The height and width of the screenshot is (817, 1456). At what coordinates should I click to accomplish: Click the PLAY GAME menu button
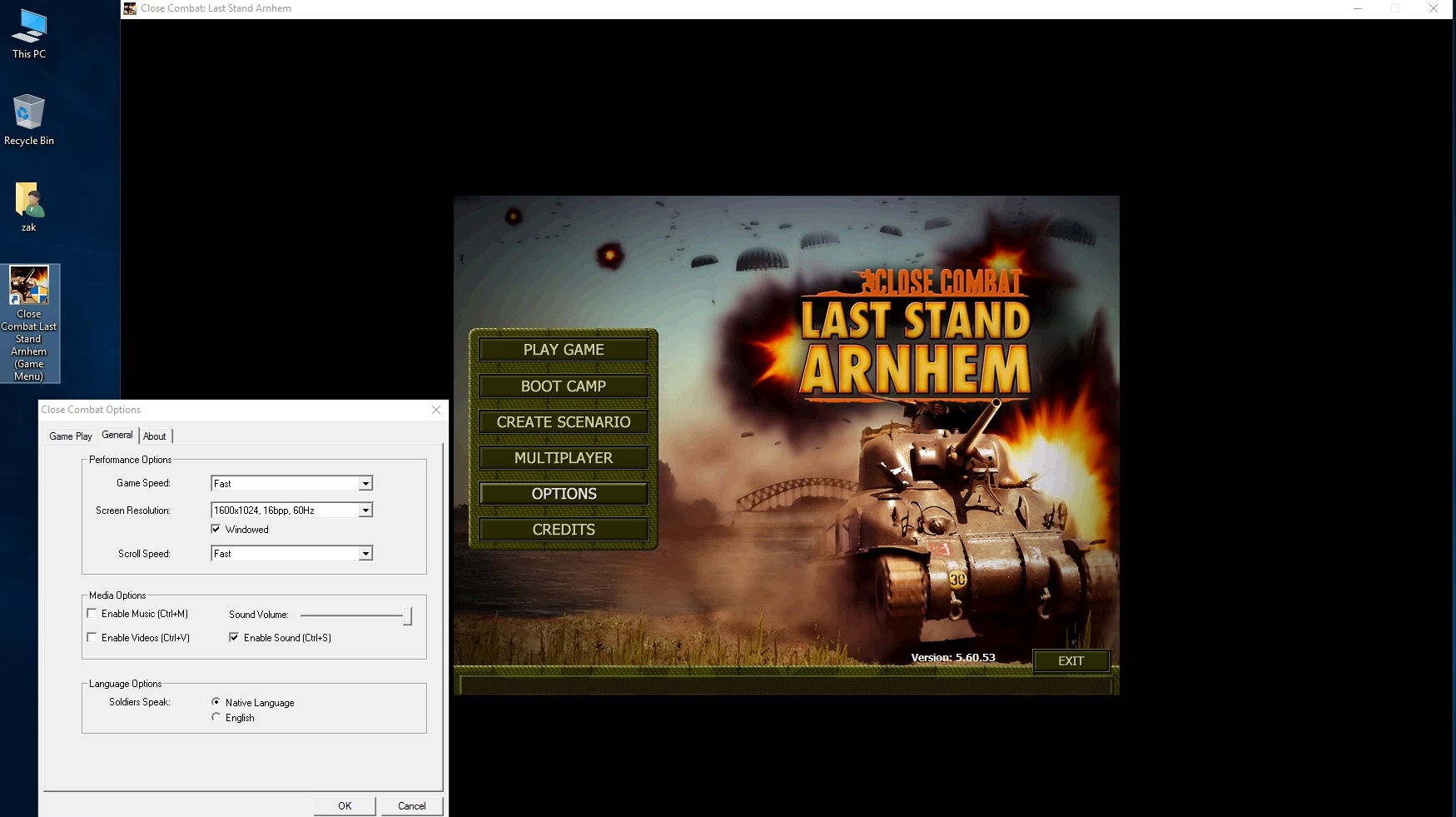tap(564, 350)
